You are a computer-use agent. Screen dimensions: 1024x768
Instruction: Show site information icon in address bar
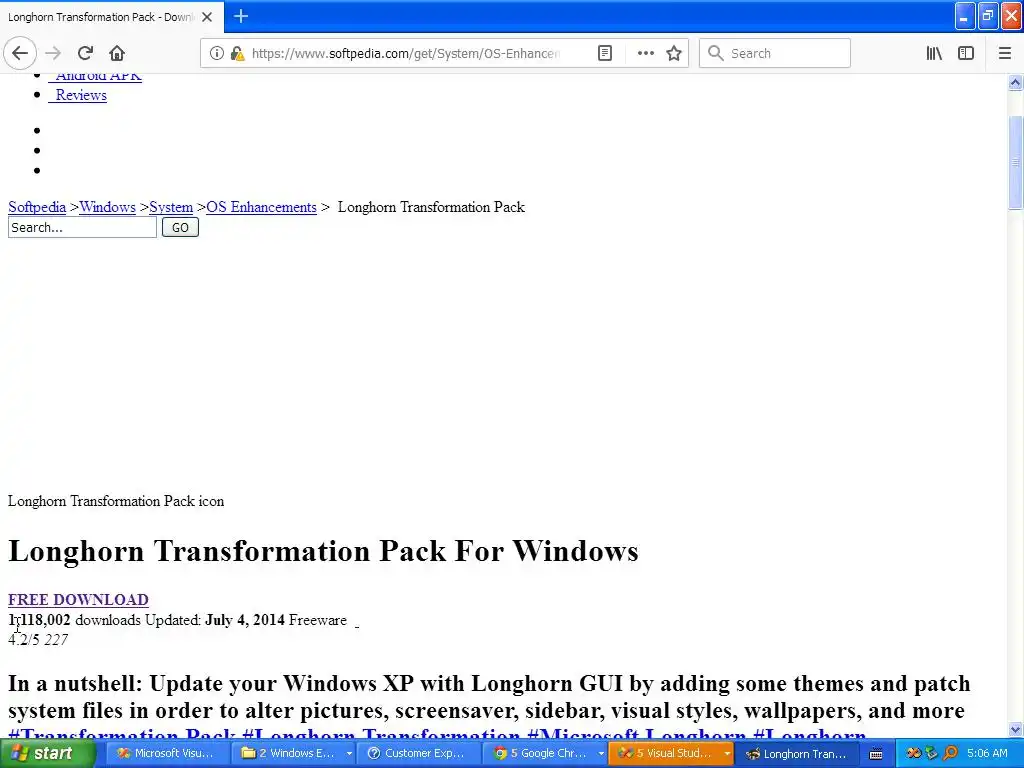click(x=216, y=54)
